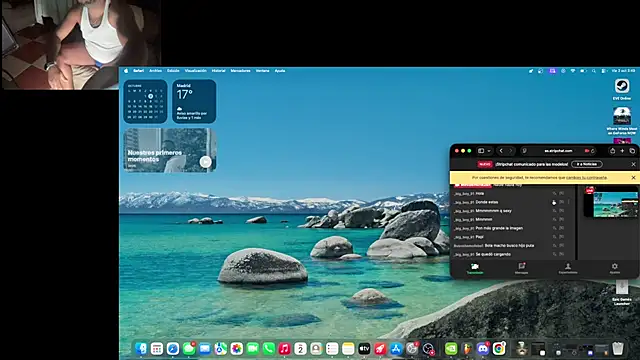Open Google Chrome from the dock

click(499, 349)
